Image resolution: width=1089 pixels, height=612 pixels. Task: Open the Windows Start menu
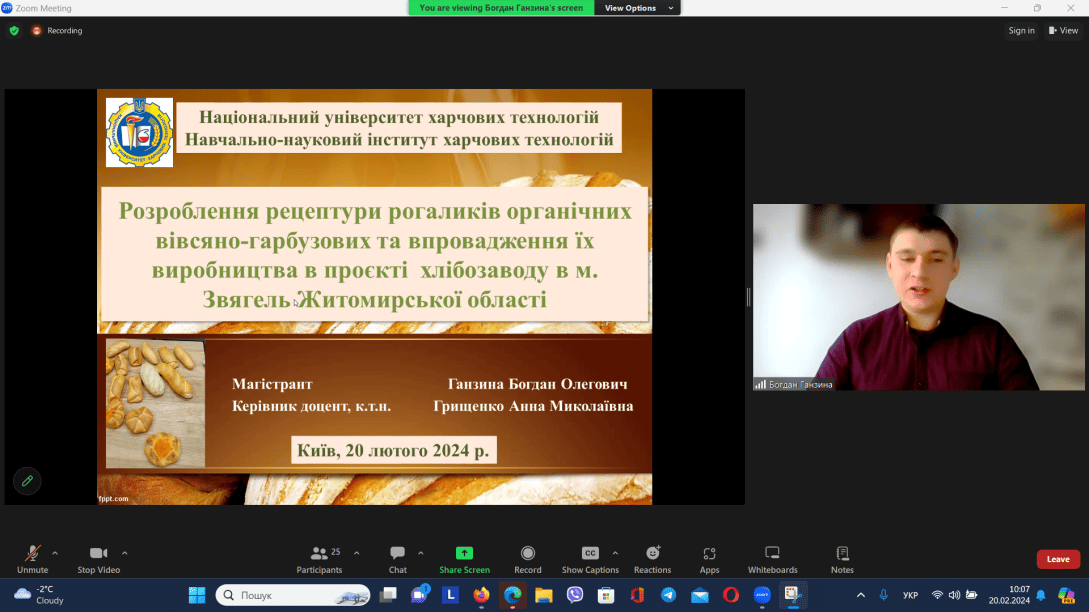coord(197,595)
